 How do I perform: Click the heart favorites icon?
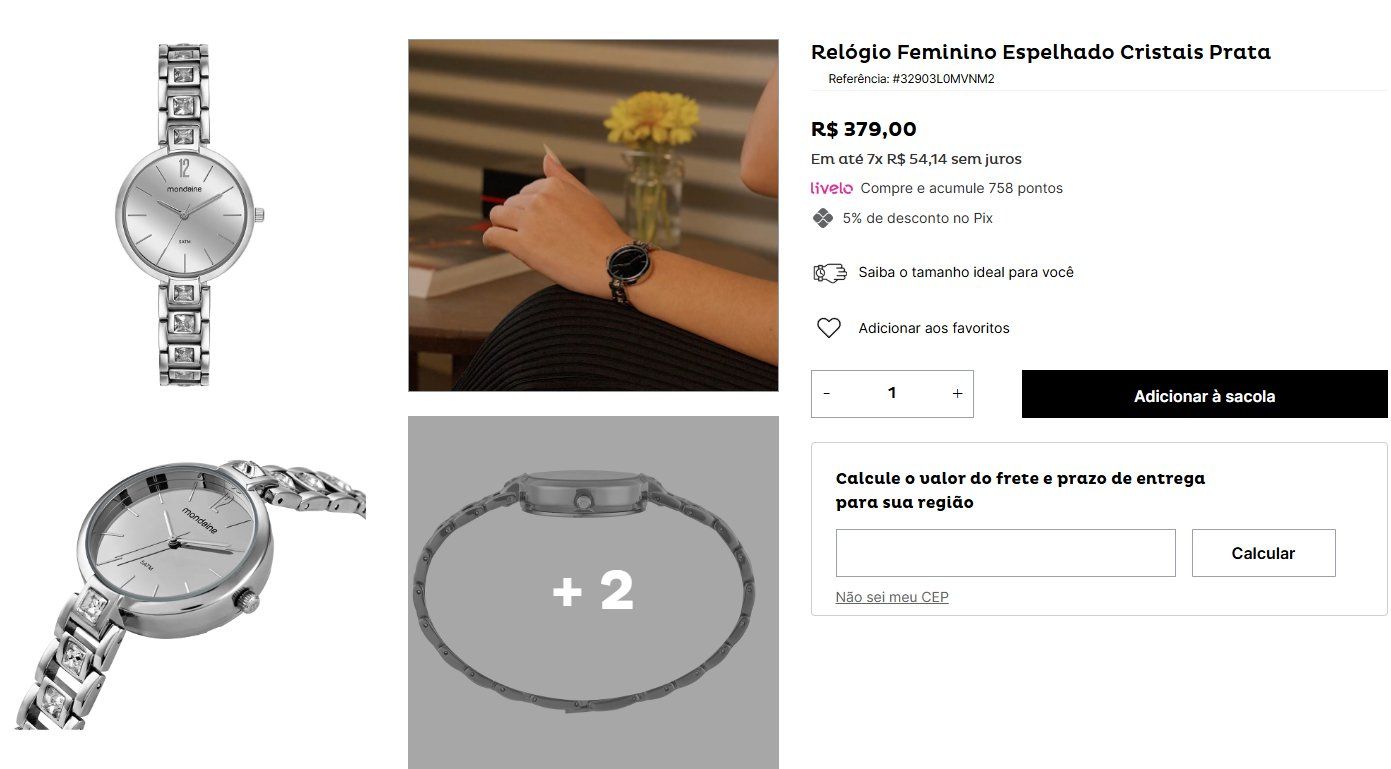coord(828,328)
